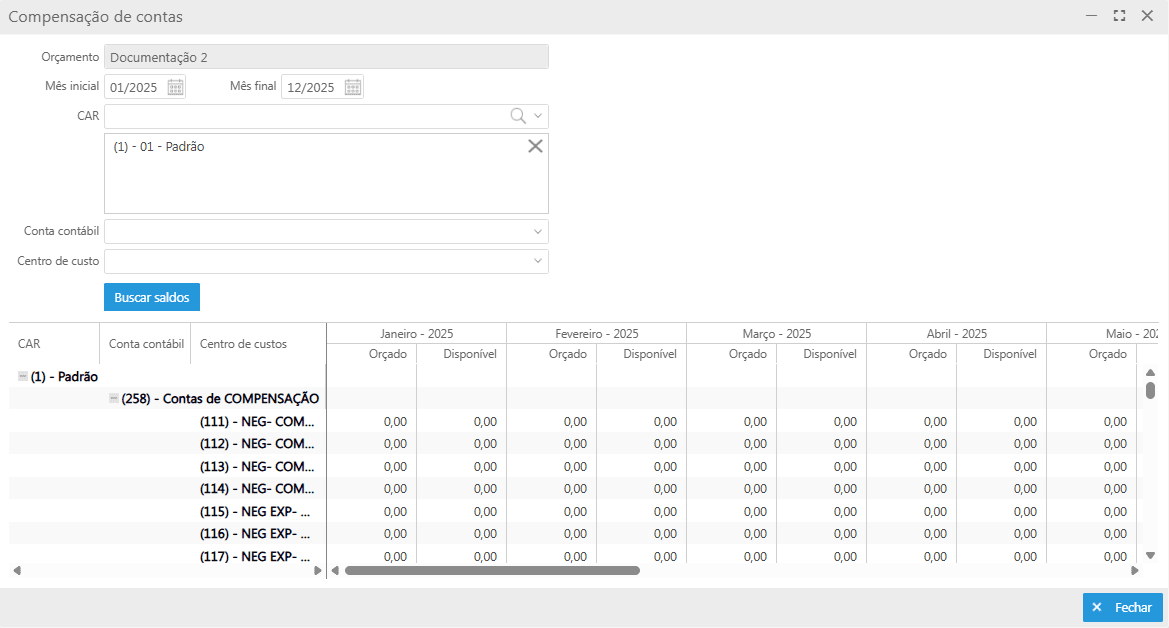
Task: Select the Conta contábil column header
Action: pyautogui.click(x=146, y=344)
